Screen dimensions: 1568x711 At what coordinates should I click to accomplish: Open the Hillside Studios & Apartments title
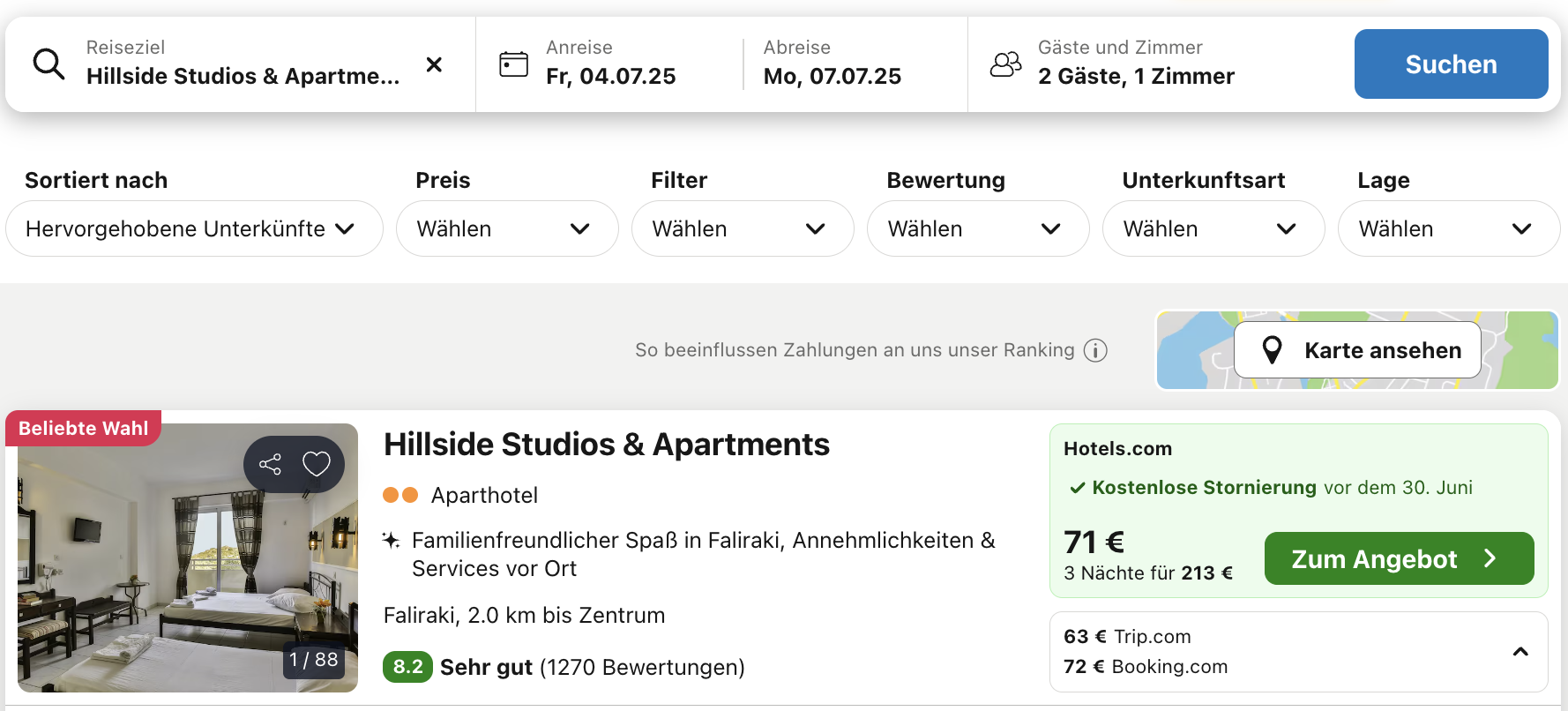point(607,445)
